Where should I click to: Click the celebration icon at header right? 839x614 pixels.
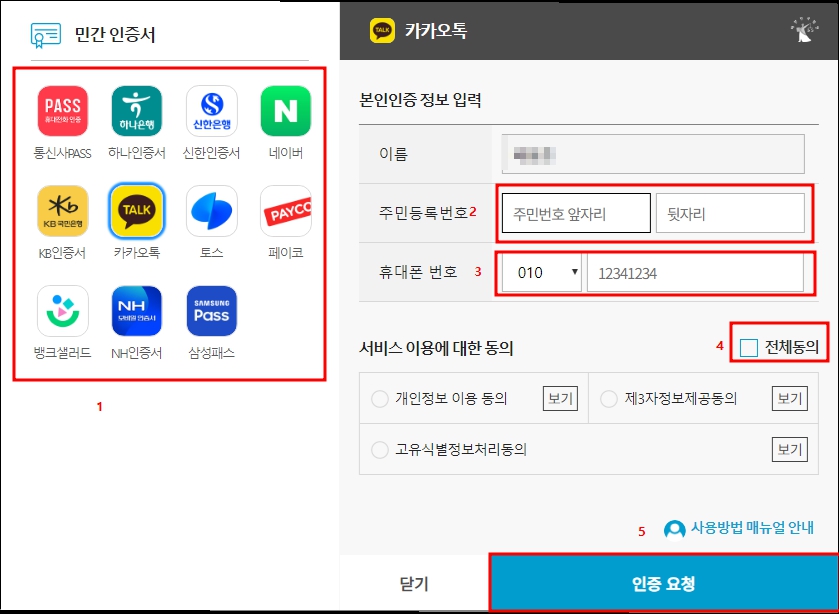pos(804,30)
